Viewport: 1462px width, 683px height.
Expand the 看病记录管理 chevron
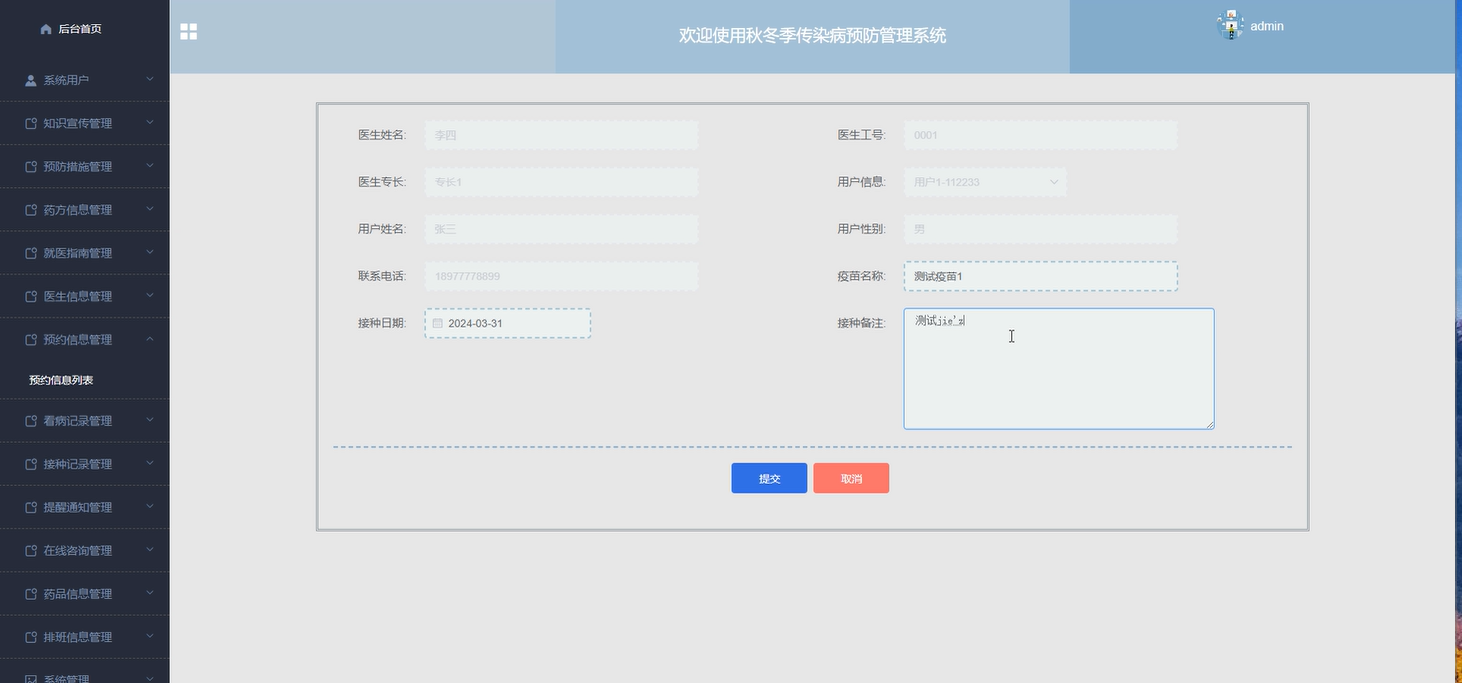click(x=150, y=420)
